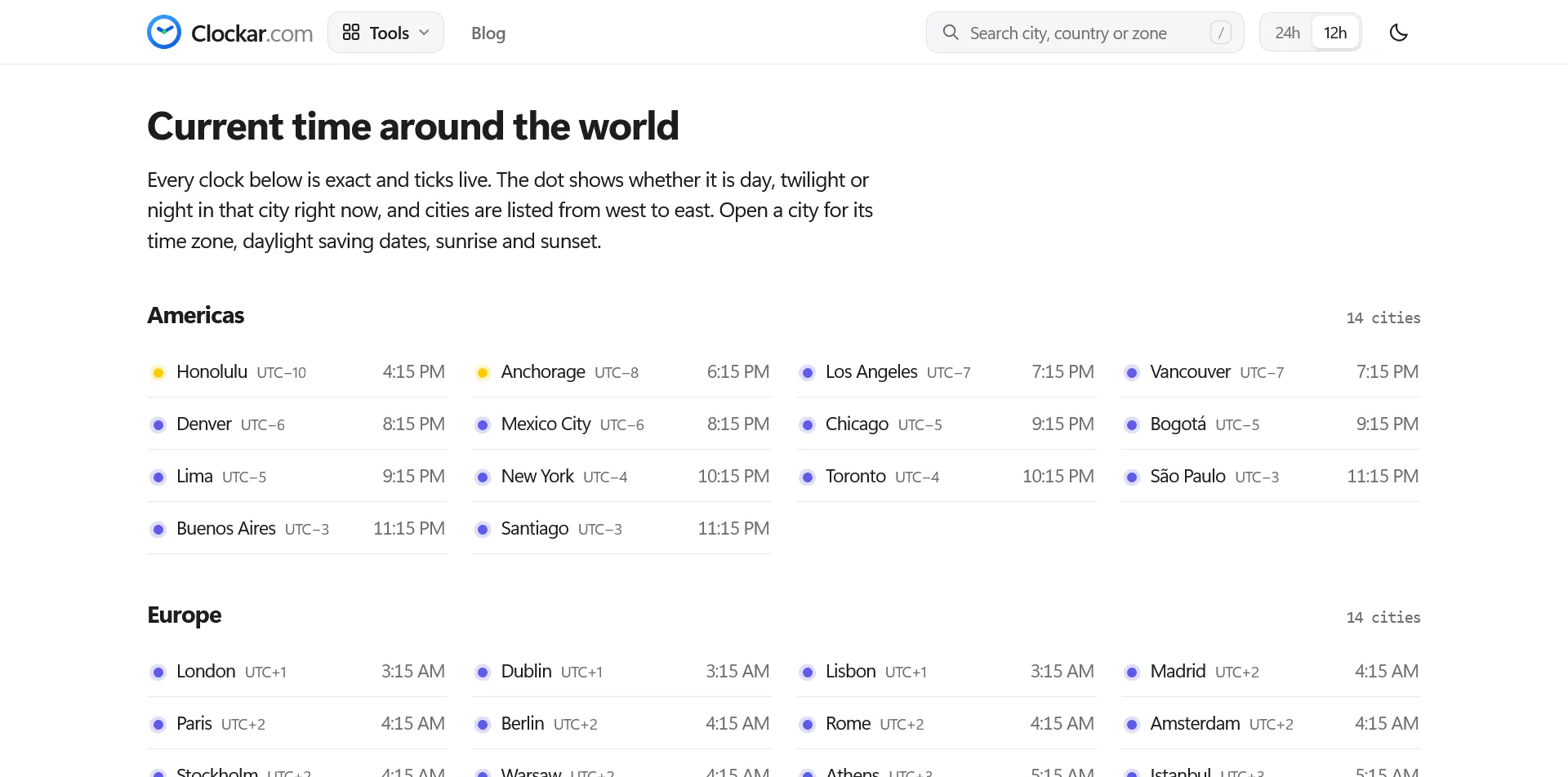1568x777 pixels.
Task: Toggle dark mode with the moon icon
Action: tap(1399, 33)
